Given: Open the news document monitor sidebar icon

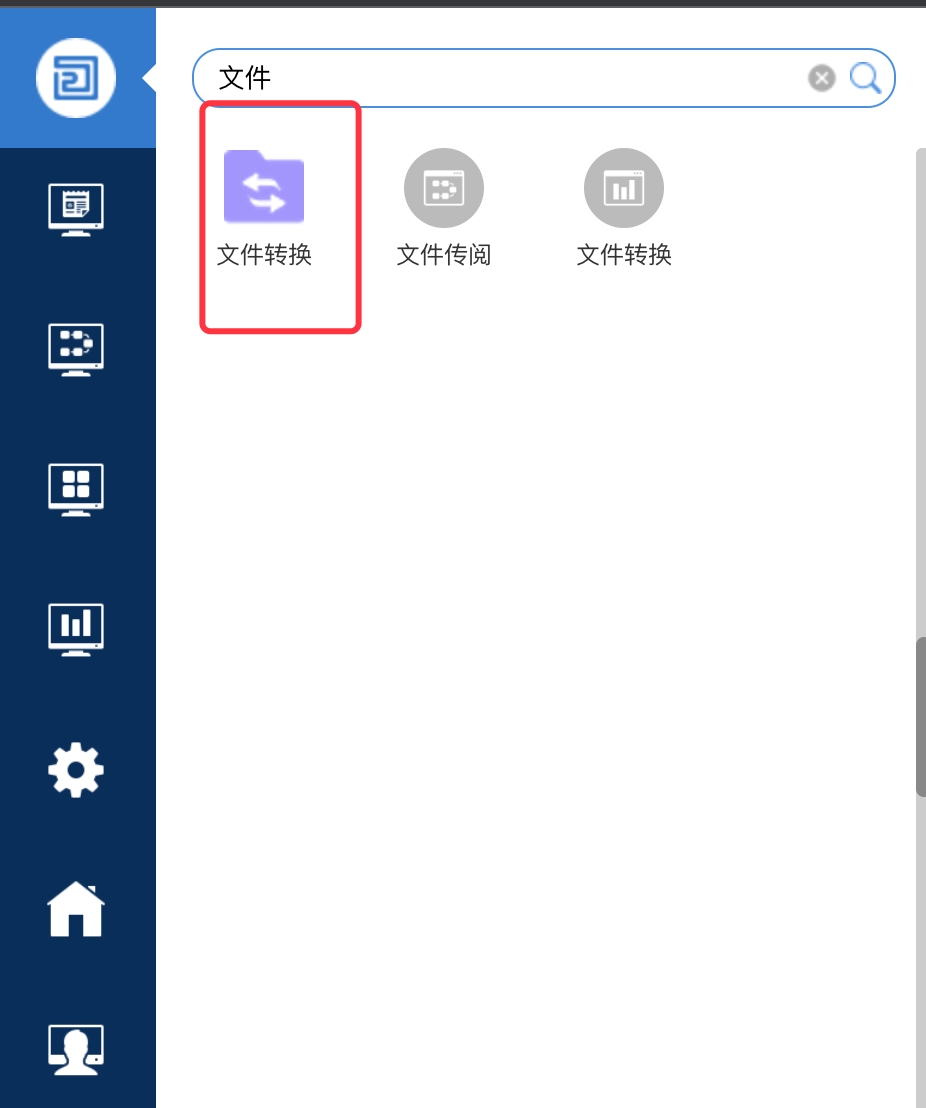Looking at the screenshot, I should pos(76,209).
